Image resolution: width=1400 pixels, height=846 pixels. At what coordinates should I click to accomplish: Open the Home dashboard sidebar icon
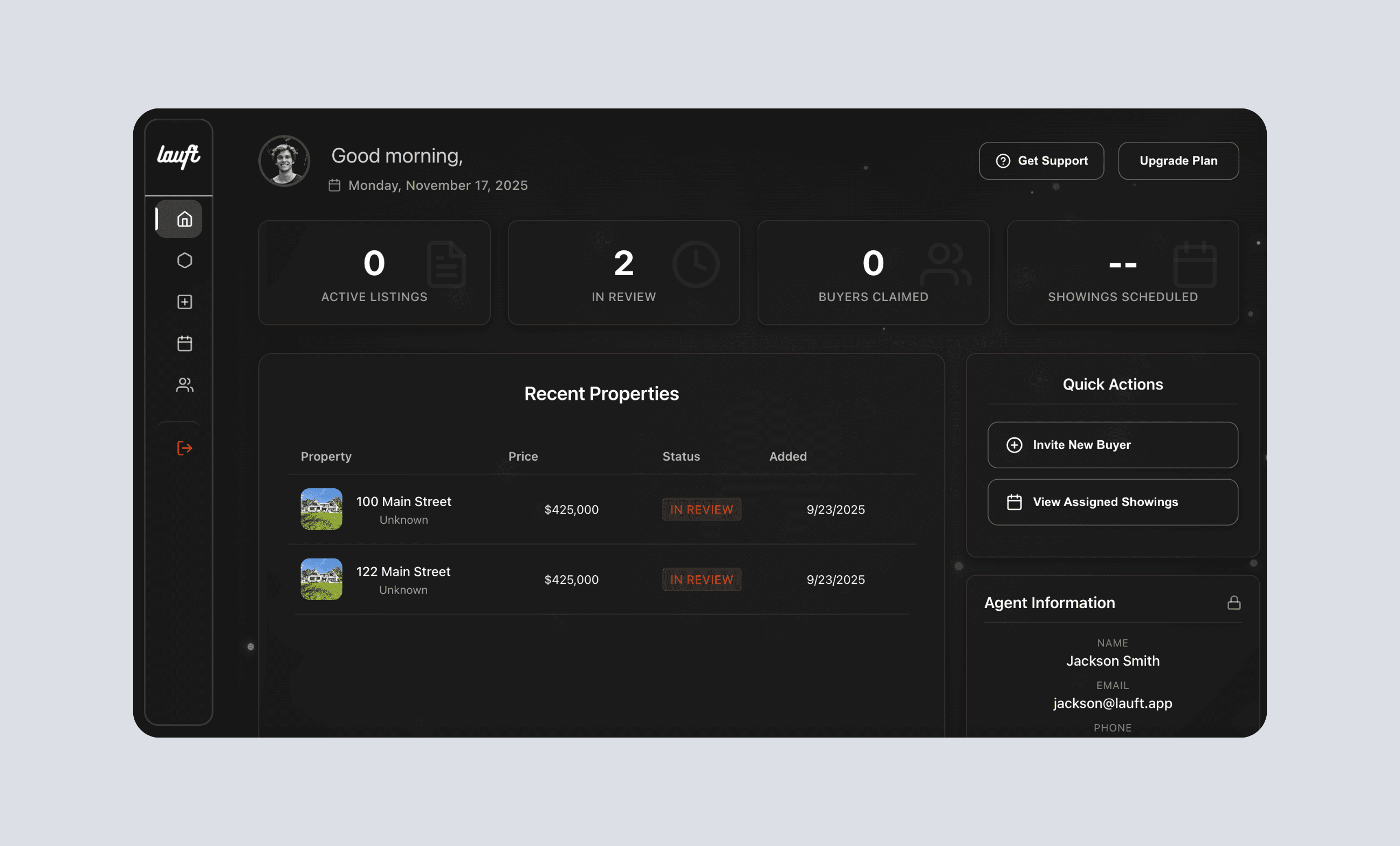(x=184, y=219)
